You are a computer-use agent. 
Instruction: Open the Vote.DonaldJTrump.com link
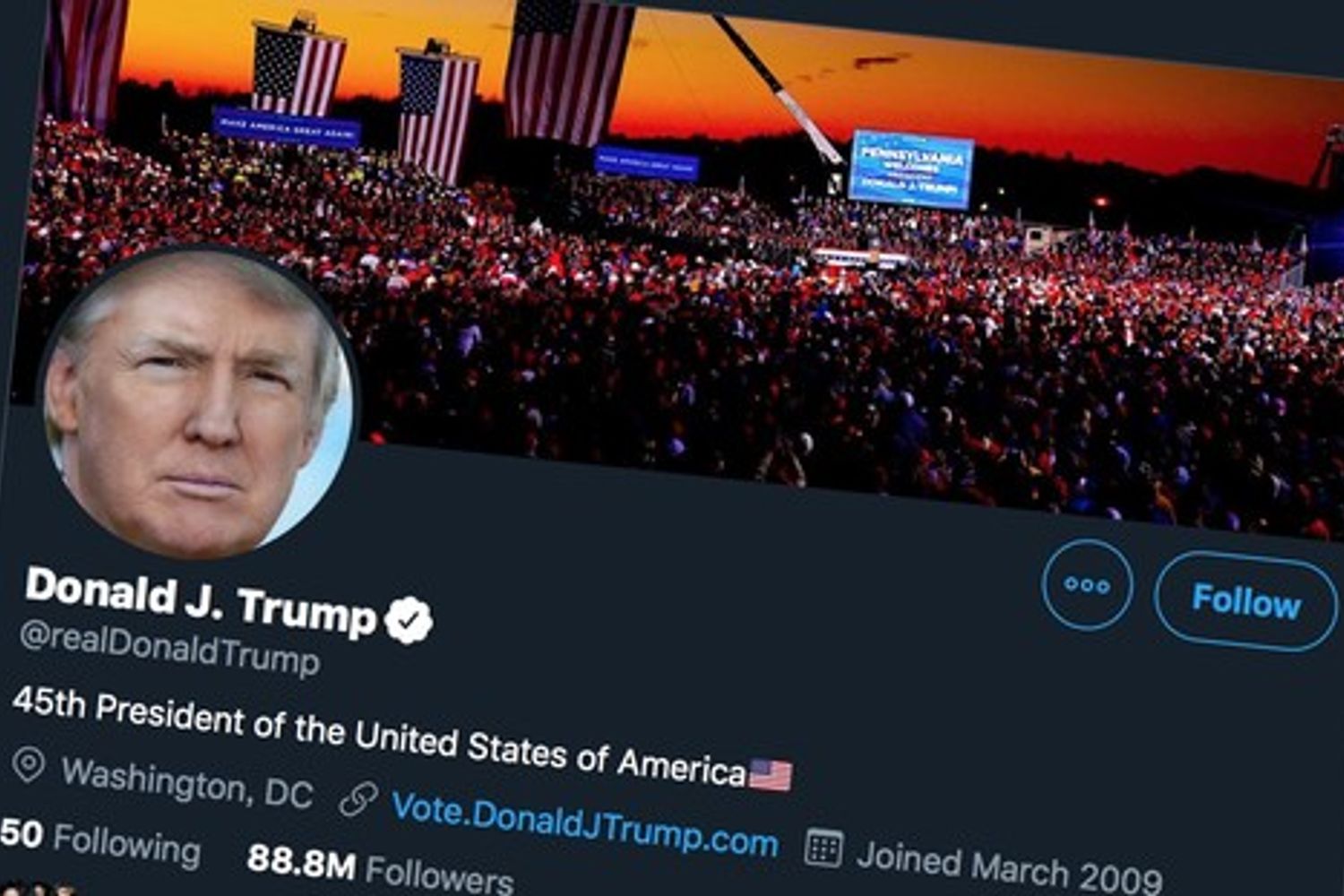click(584, 823)
